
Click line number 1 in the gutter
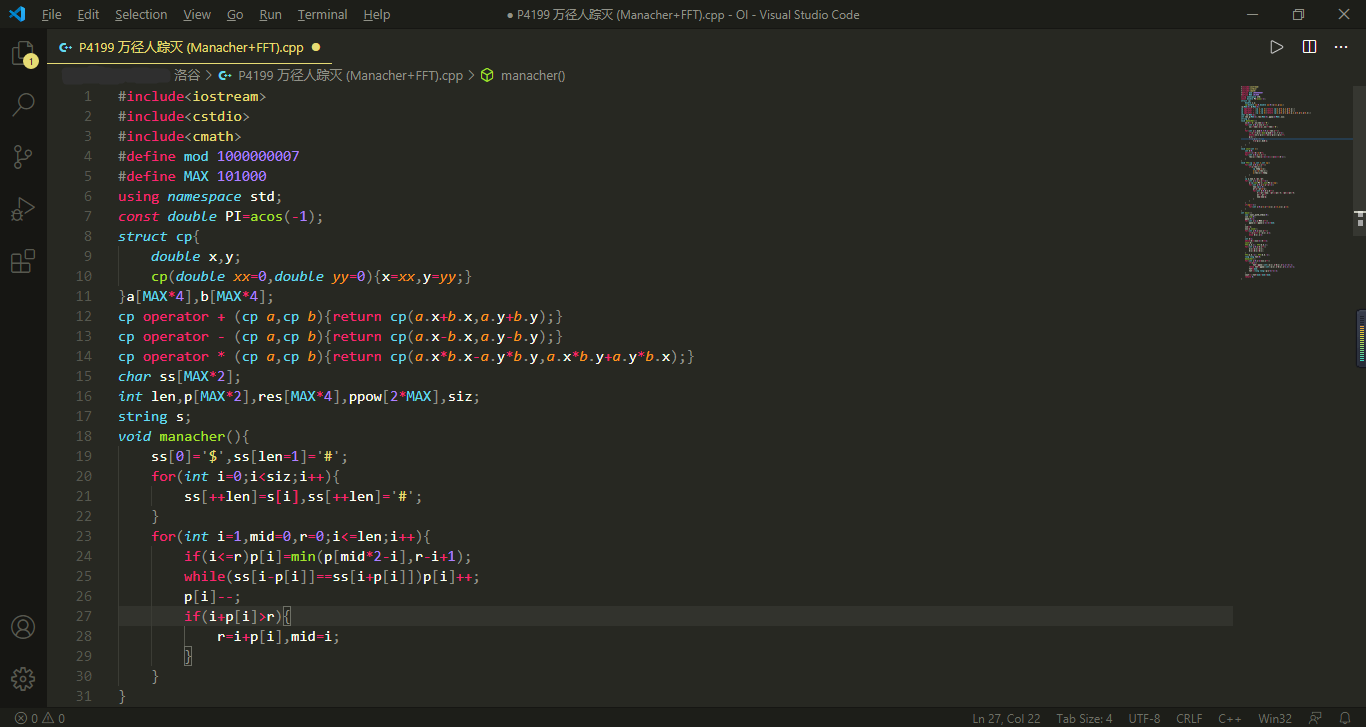click(x=87, y=96)
